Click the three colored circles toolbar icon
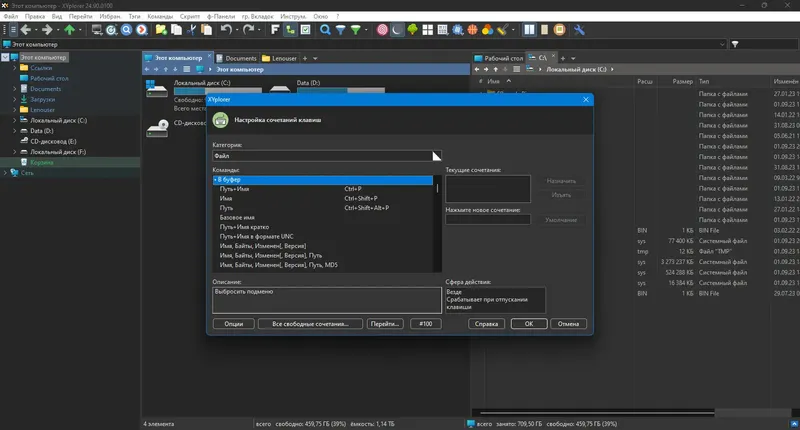Viewport: 800px width, 430px height. (x=488, y=30)
